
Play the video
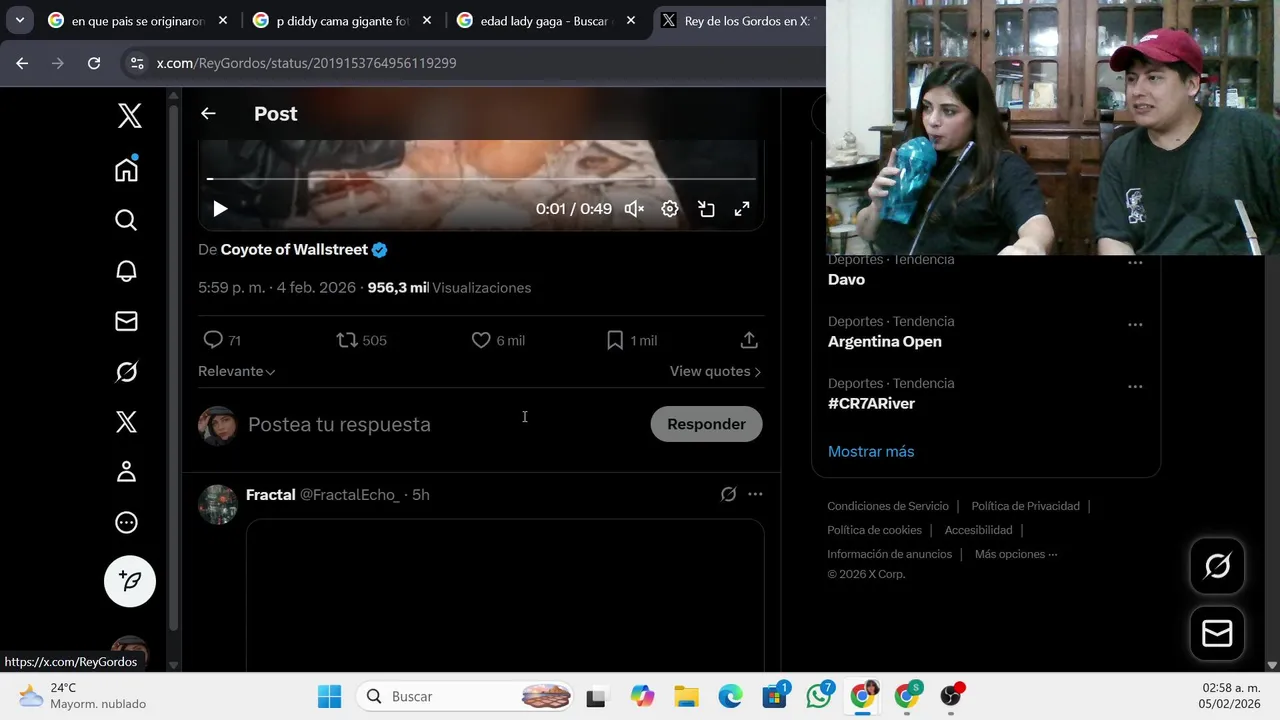pyautogui.click(x=220, y=209)
